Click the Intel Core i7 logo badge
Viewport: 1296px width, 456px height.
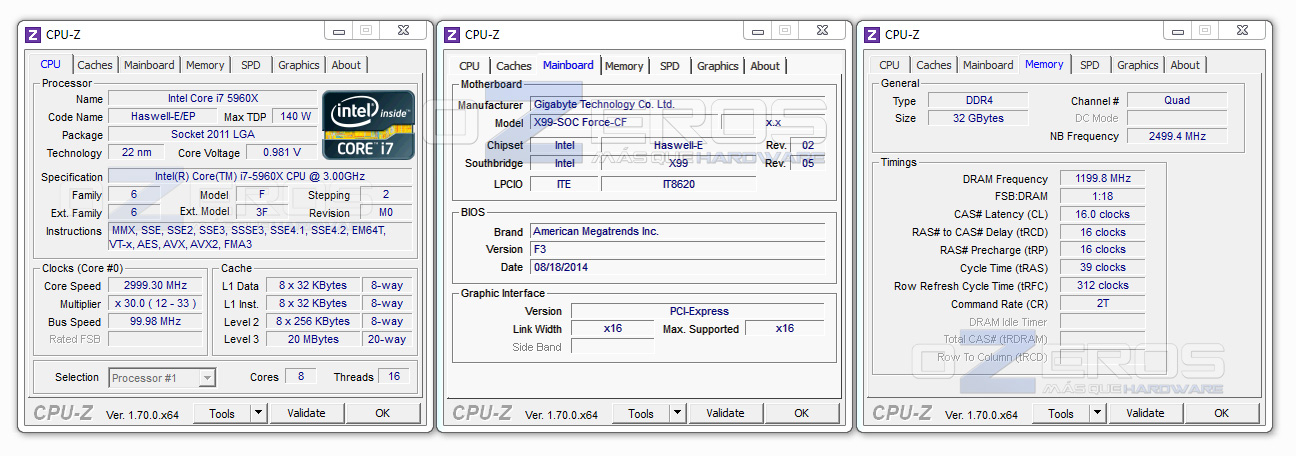click(368, 125)
